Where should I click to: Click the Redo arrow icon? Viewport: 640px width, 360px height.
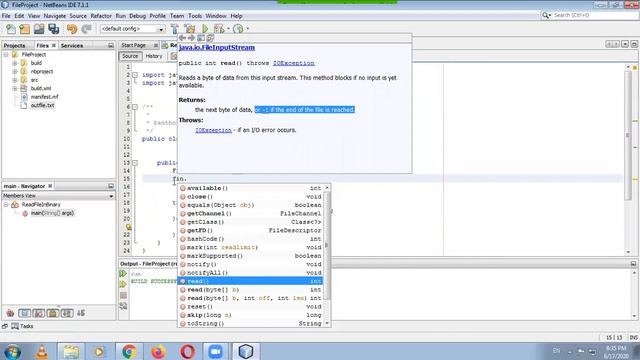pos(86,29)
